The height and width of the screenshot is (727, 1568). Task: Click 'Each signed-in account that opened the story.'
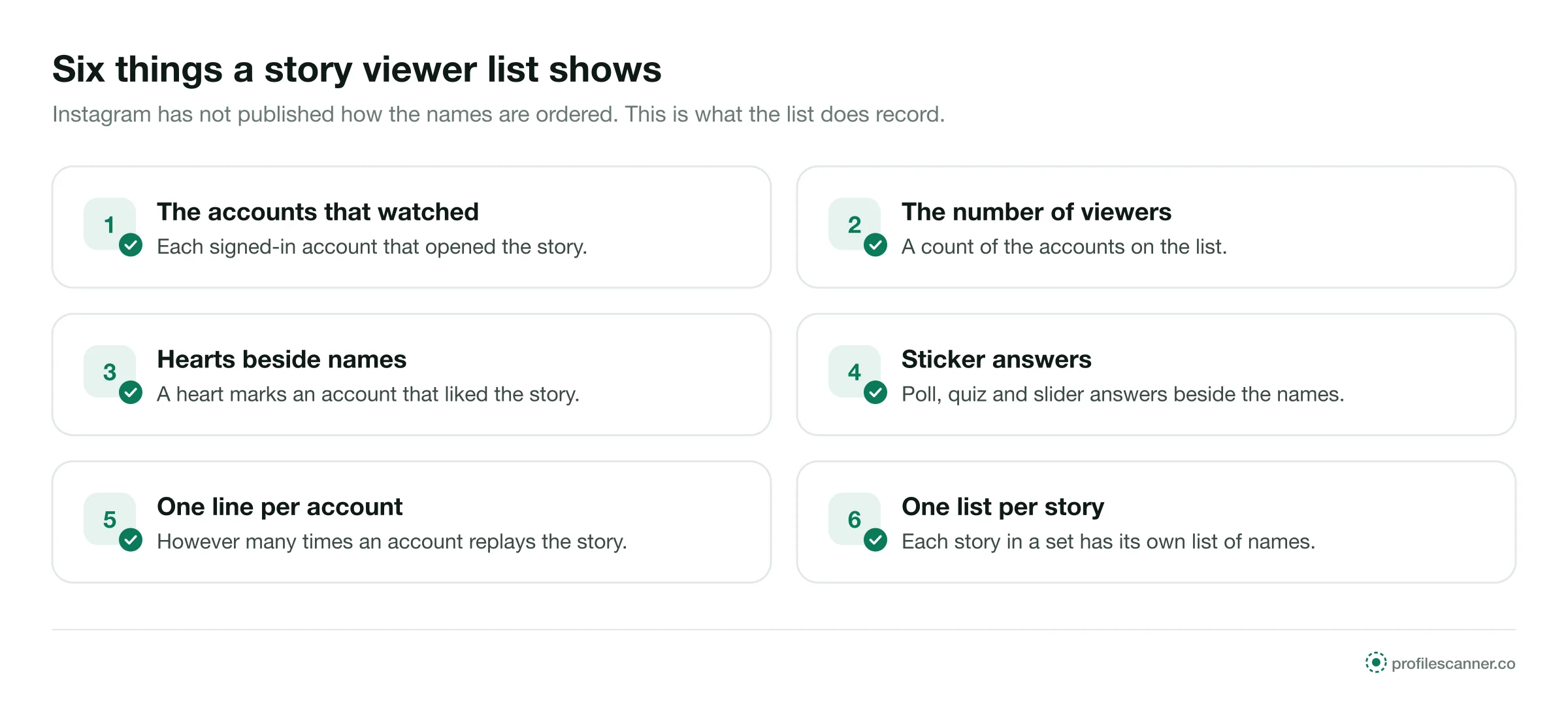pos(372,247)
